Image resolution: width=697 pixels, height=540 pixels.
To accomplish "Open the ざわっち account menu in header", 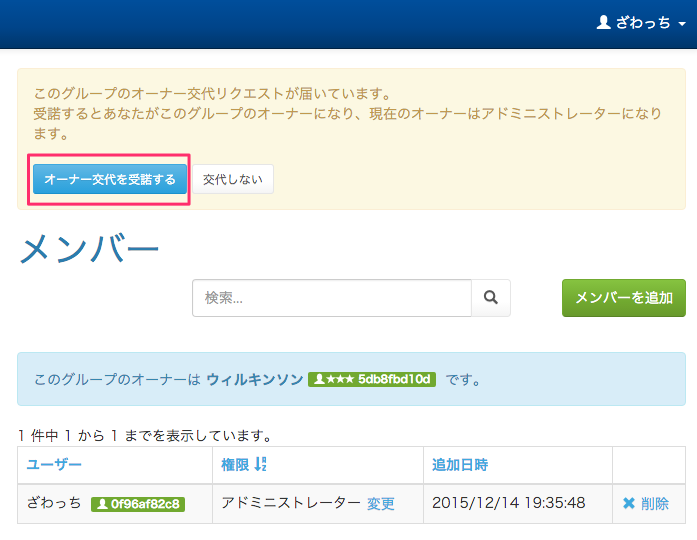I will 643,22.
